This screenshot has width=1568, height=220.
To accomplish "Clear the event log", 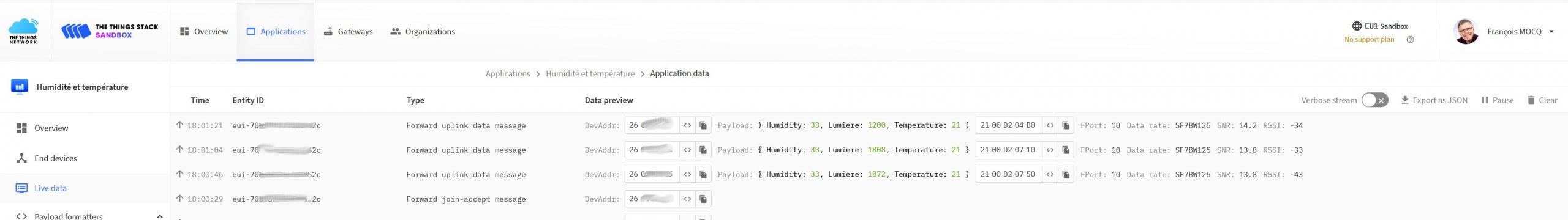I will pyautogui.click(x=1542, y=100).
